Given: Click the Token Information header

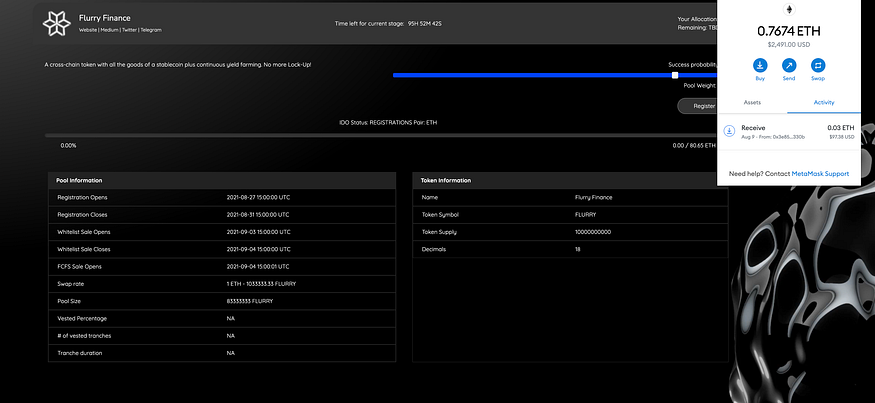Looking at the screenshot, I should pos(570,180).
